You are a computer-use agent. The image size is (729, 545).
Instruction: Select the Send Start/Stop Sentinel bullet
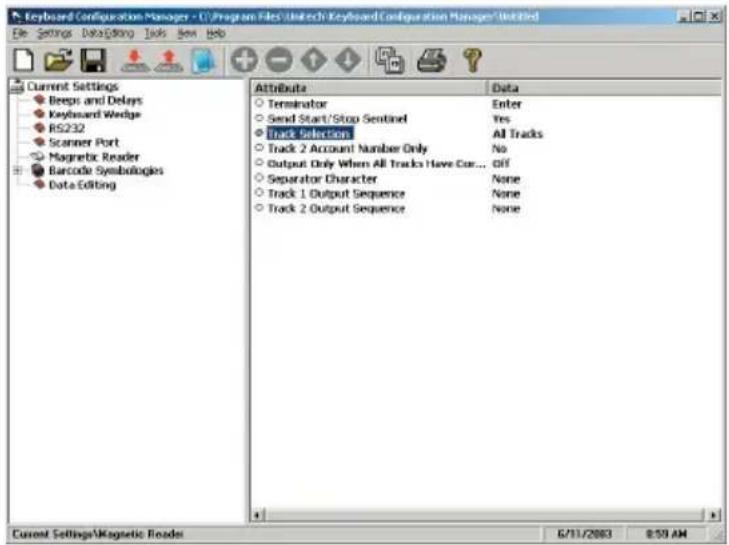click(x=259, y=118)
